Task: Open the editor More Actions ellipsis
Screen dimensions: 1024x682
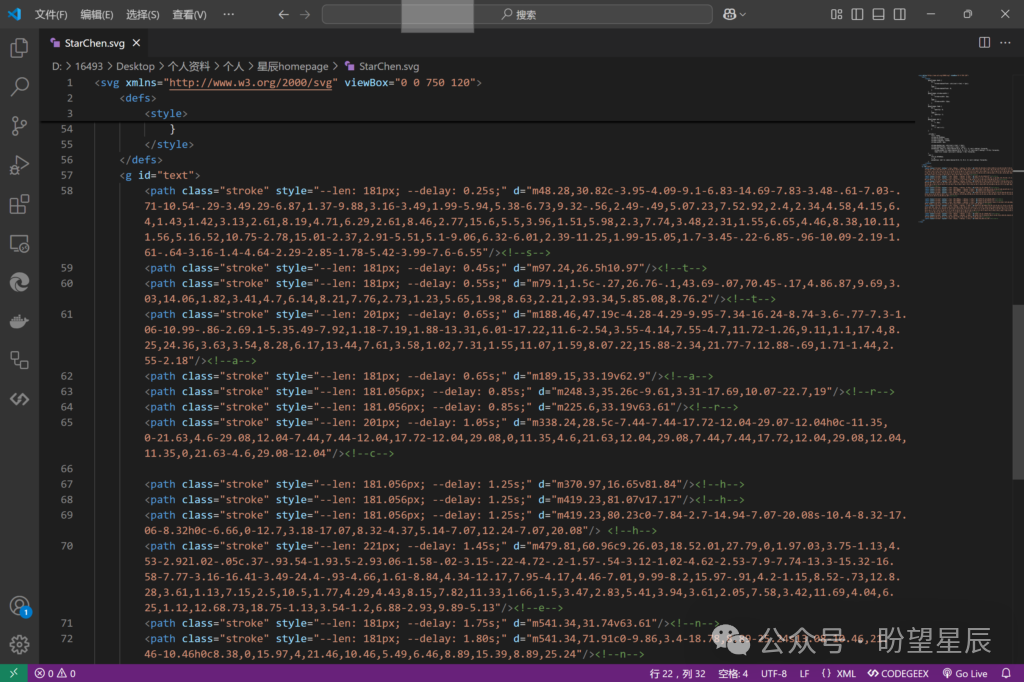Action: point(1005,42)
